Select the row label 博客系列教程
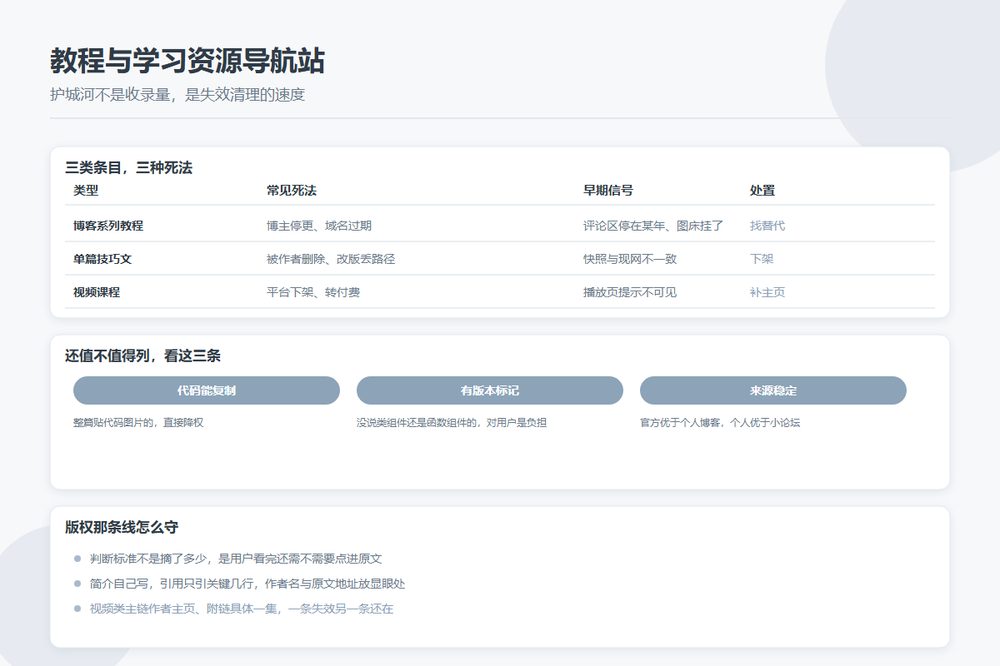Screen dimensions: 1000x666 tap(108, 226)
